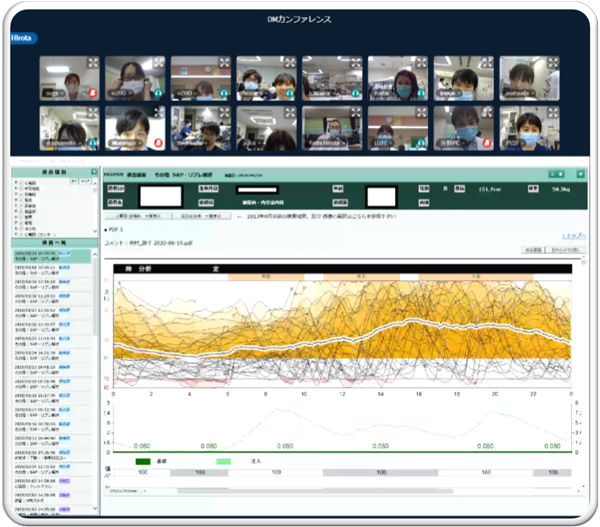Screen dimensions: 600x527
Task: Select the highlighted 2020/06/15 SAP entry in 検査一覧
Action: click(x=51, y=256)
